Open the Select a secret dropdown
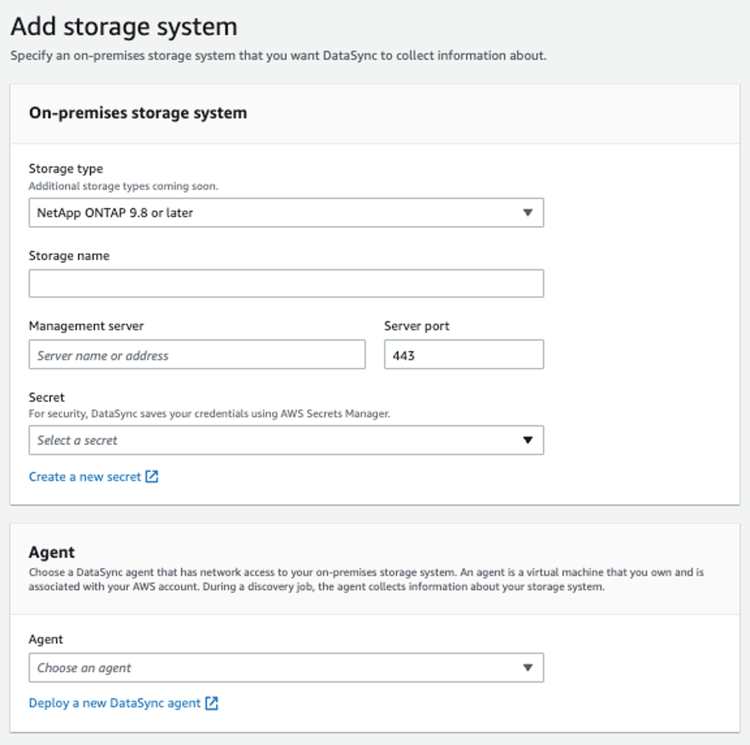Viewport: 750px width, 745px height. [286, 440]
